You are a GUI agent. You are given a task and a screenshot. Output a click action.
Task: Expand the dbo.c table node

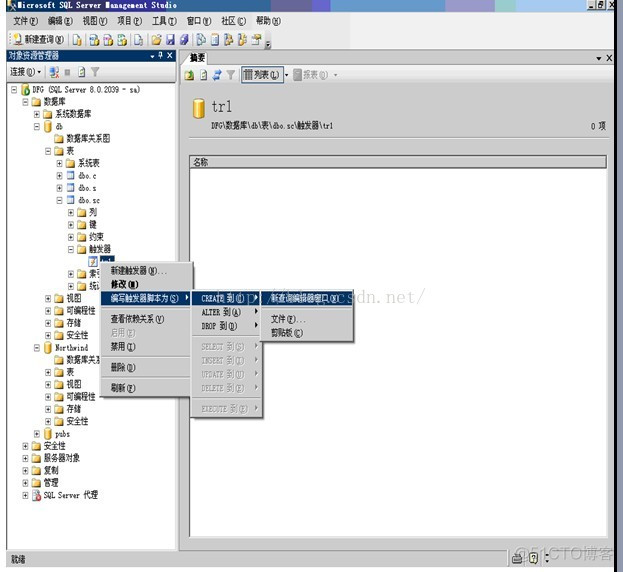(x=59, y=176)
